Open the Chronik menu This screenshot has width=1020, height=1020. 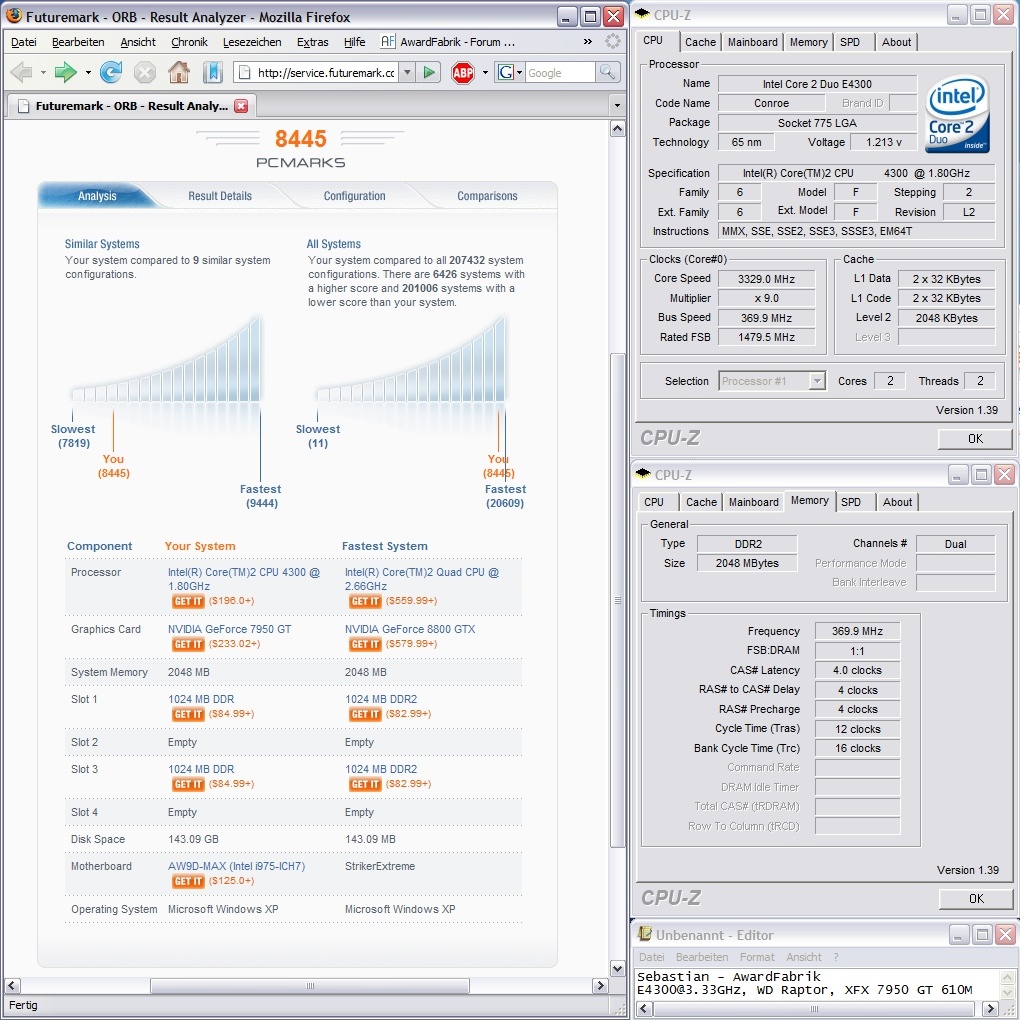click(189, 42)
